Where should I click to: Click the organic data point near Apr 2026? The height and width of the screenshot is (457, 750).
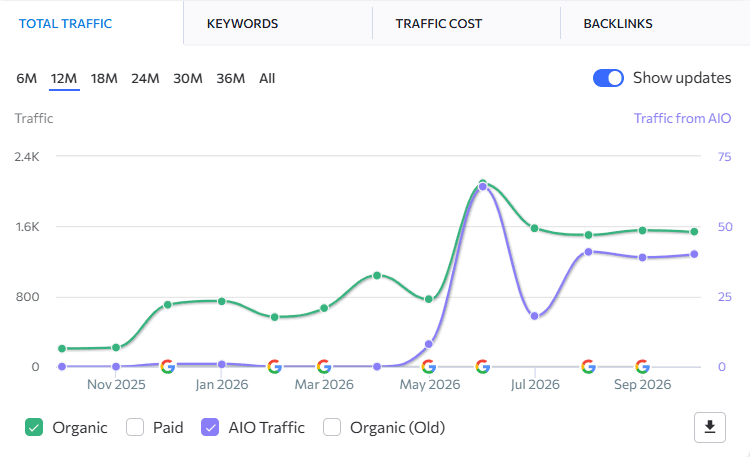click(x=377, y=275)
